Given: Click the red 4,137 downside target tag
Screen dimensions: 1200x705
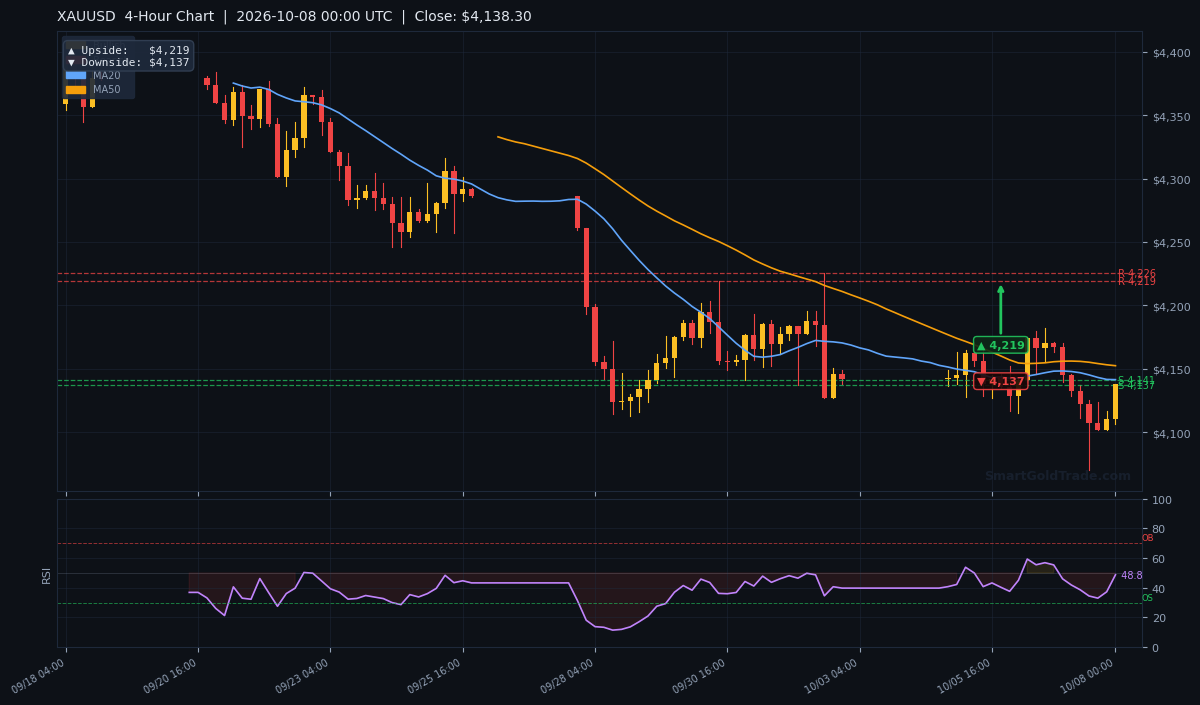Looking at the screenshot, I should [x=1001, y=381].
